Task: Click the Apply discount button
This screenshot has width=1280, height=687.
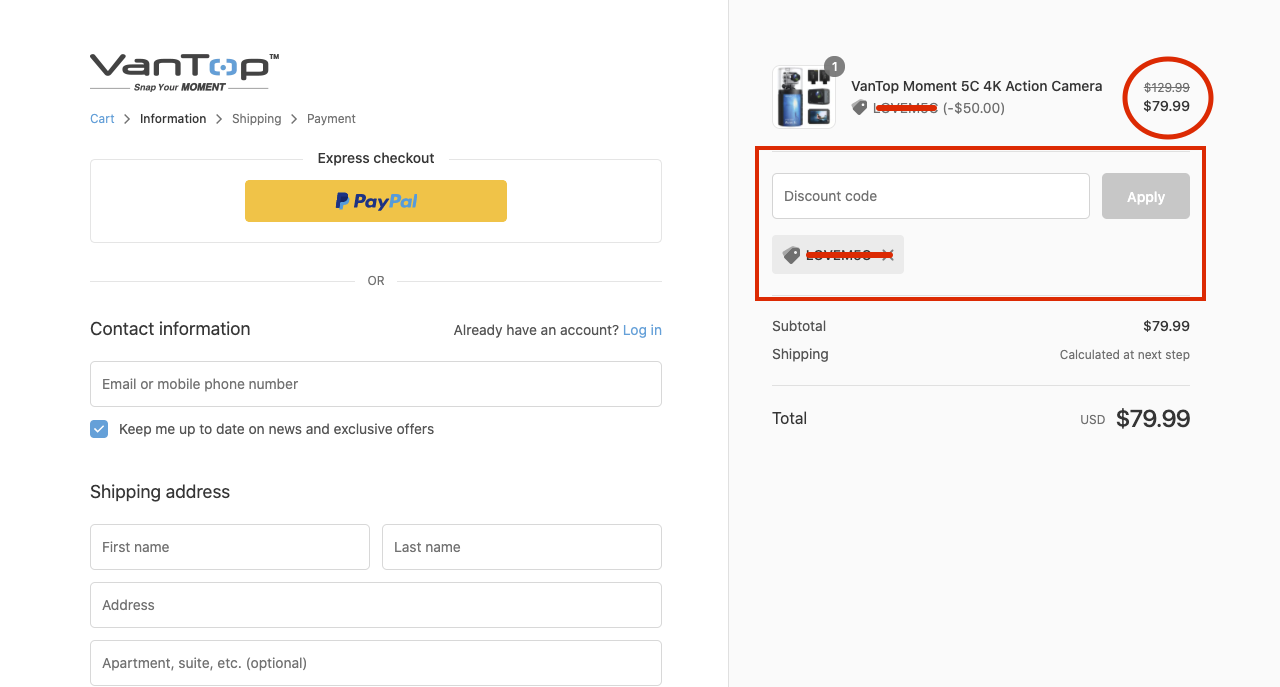Action: coord(1146,196)
